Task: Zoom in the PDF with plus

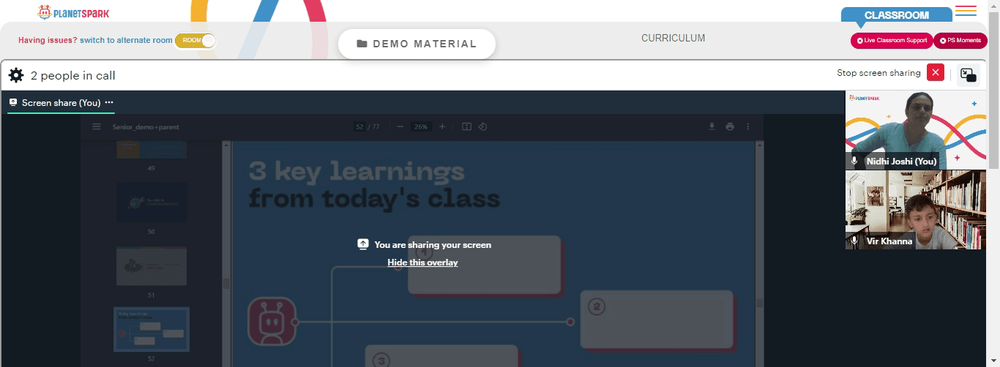Action: coord(442,126)
